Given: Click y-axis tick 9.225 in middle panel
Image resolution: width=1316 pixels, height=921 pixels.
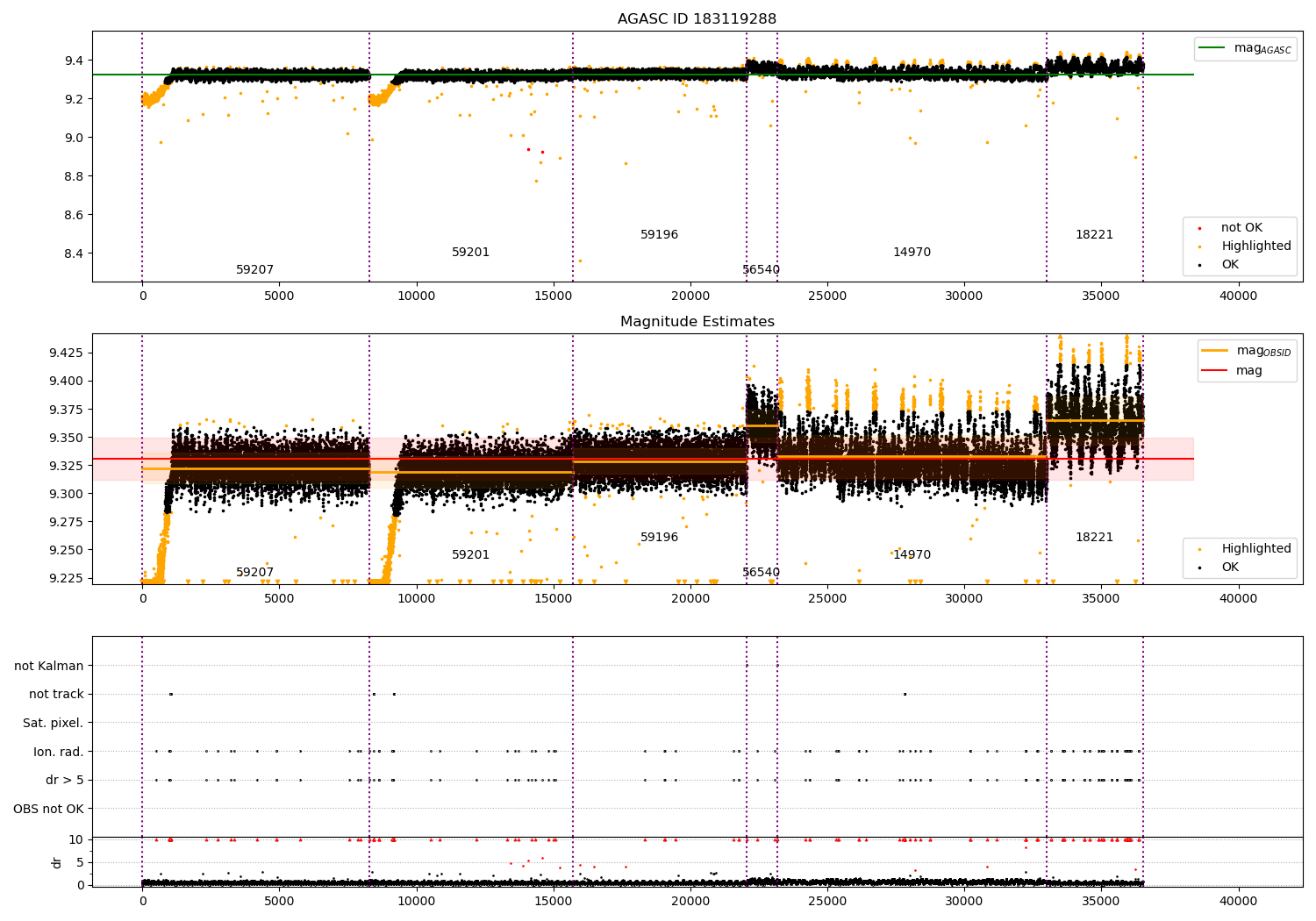Looking at the screenshot, I should tap(68, 578).
